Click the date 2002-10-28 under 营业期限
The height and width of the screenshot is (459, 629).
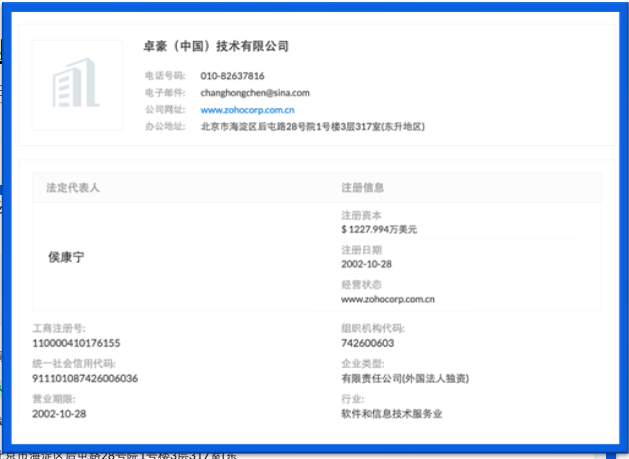(x=59, y=414)
